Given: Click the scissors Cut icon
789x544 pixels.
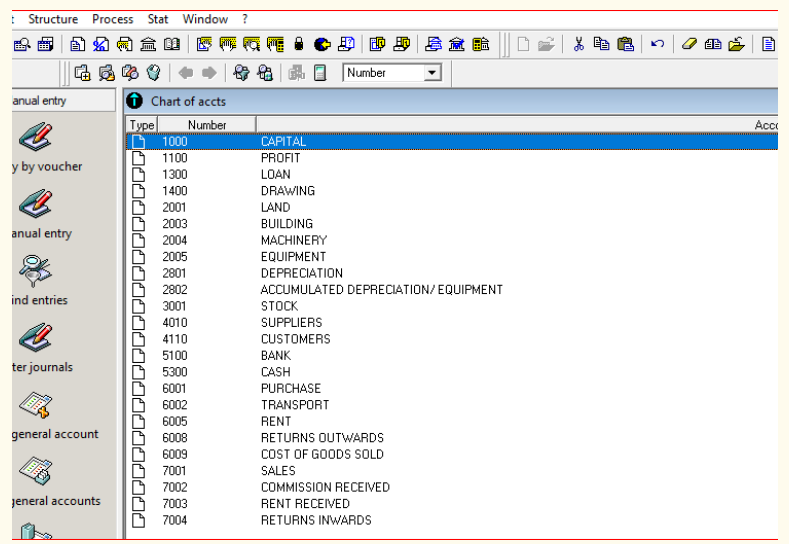Looking at the screenshot, I should (579, 44).
